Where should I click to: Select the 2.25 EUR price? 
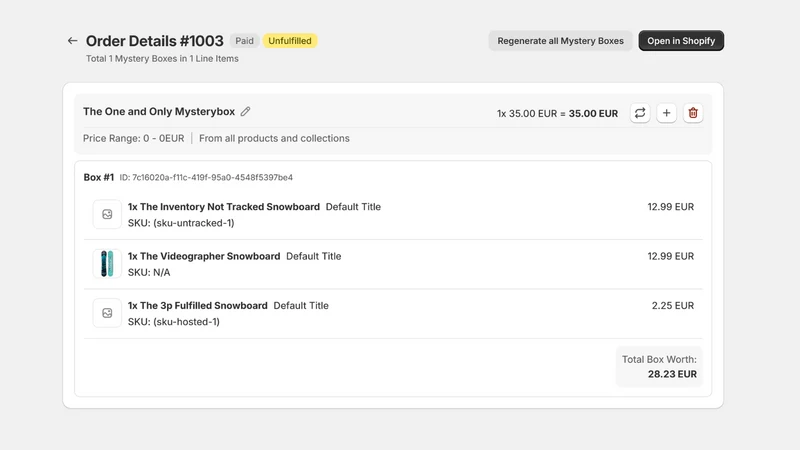672,306
